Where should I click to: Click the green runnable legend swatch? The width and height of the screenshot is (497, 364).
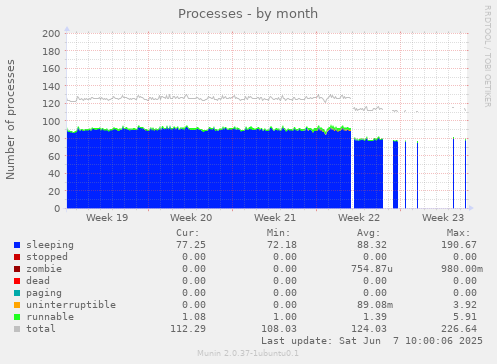(17, 317)
